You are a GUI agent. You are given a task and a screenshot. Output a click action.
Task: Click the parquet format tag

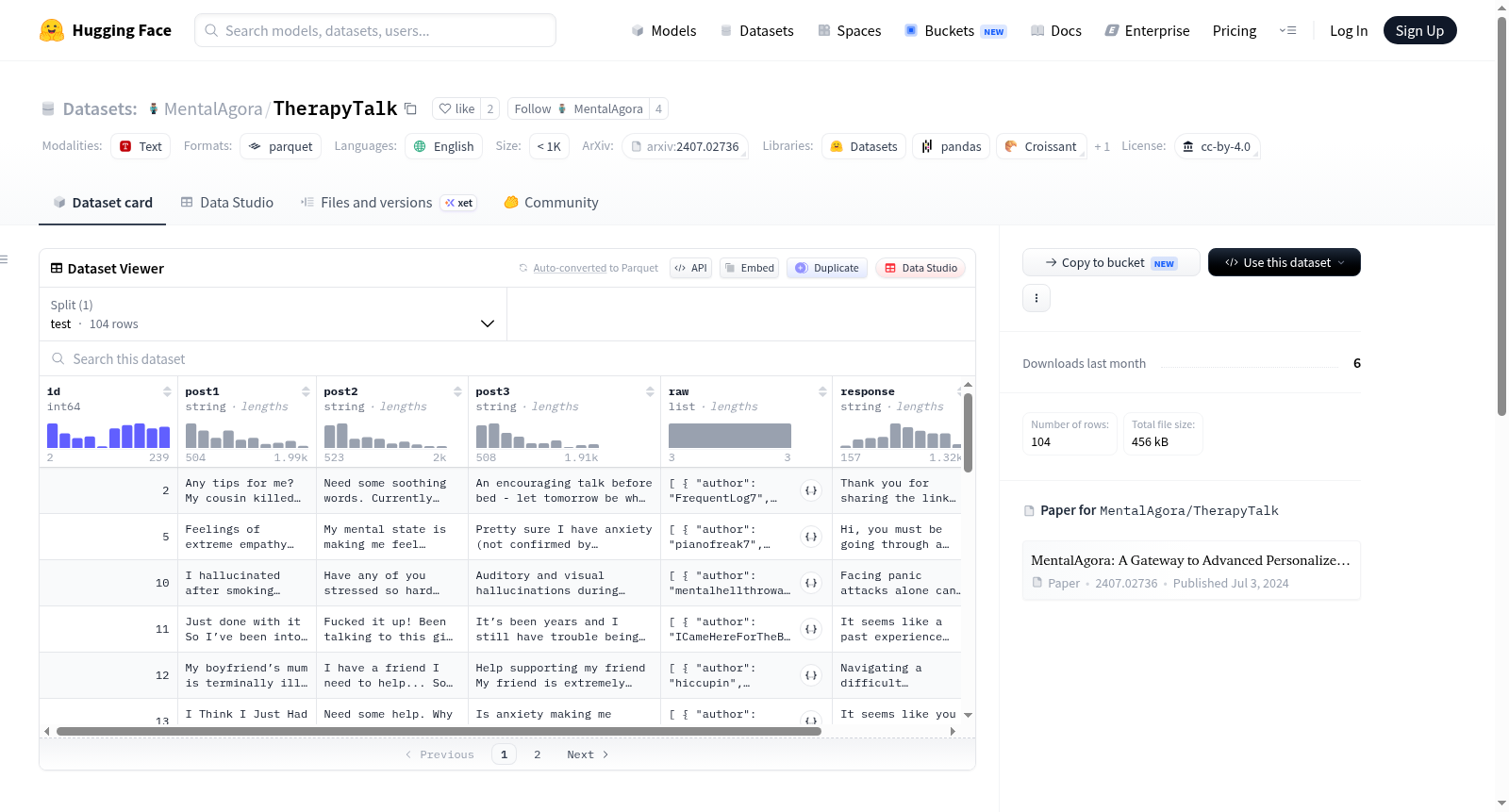(x=280, y=146)
